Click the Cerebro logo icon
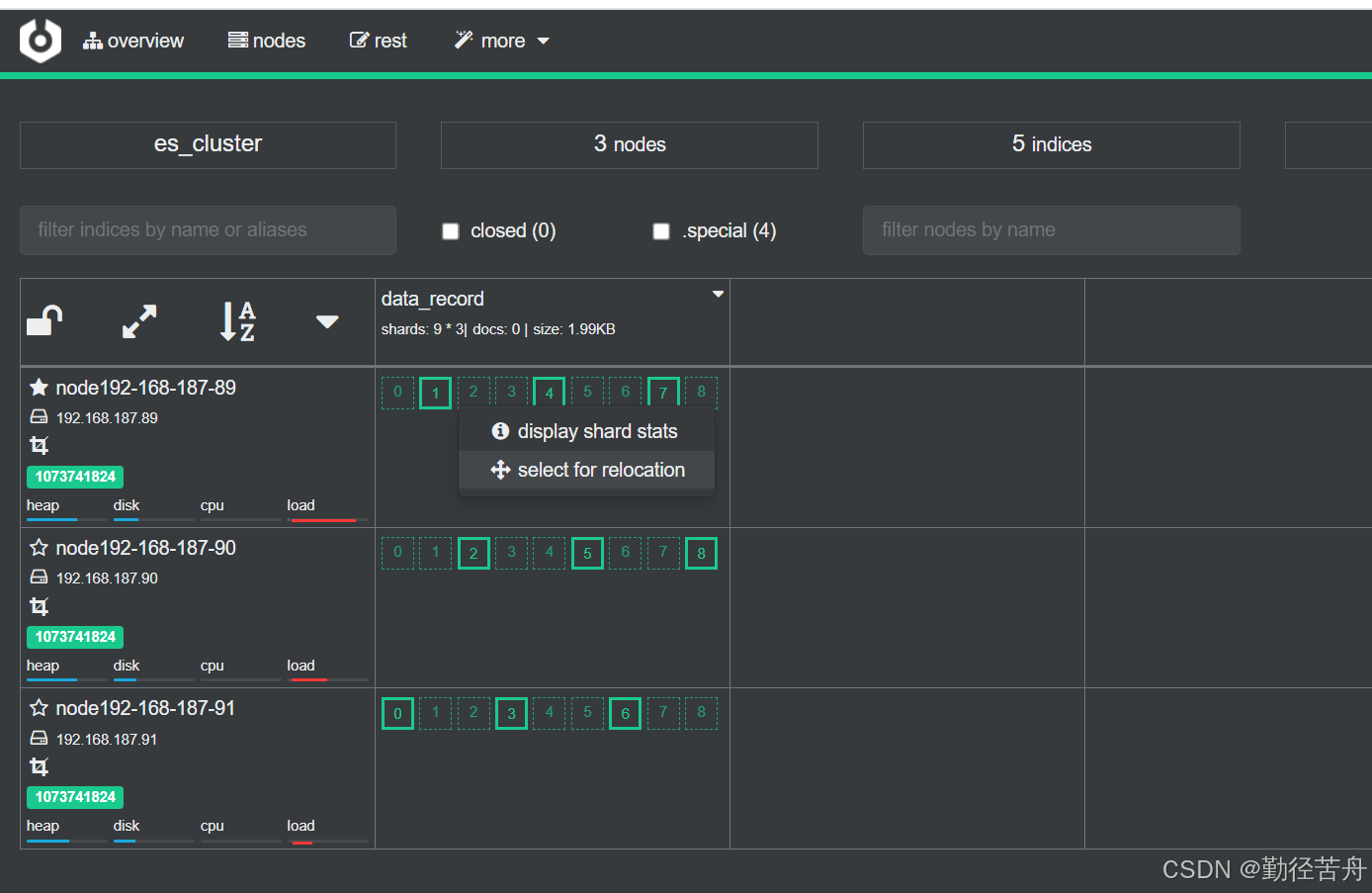Screen dimensions: 1372x893 tap(41, 41)
